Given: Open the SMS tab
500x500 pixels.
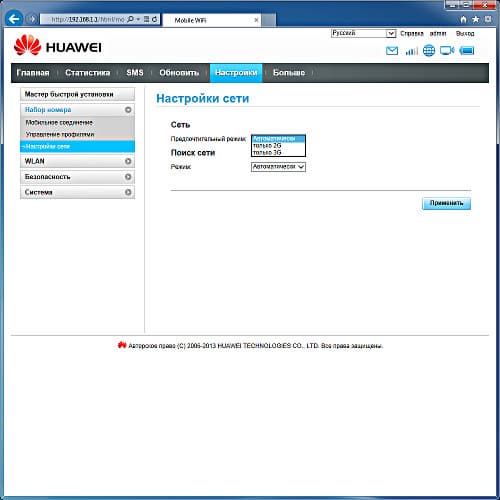Looking at the screenshot, I should 135,73.
